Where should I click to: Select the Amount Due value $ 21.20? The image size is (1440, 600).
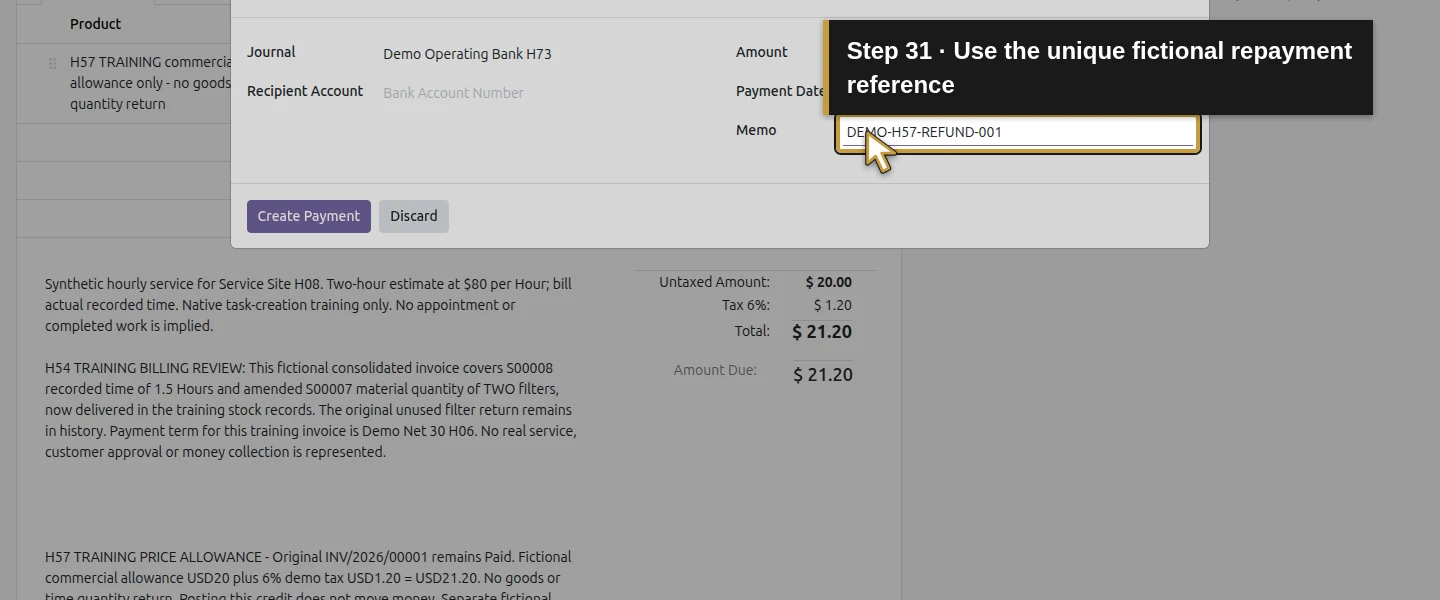(x=823, y=375)
